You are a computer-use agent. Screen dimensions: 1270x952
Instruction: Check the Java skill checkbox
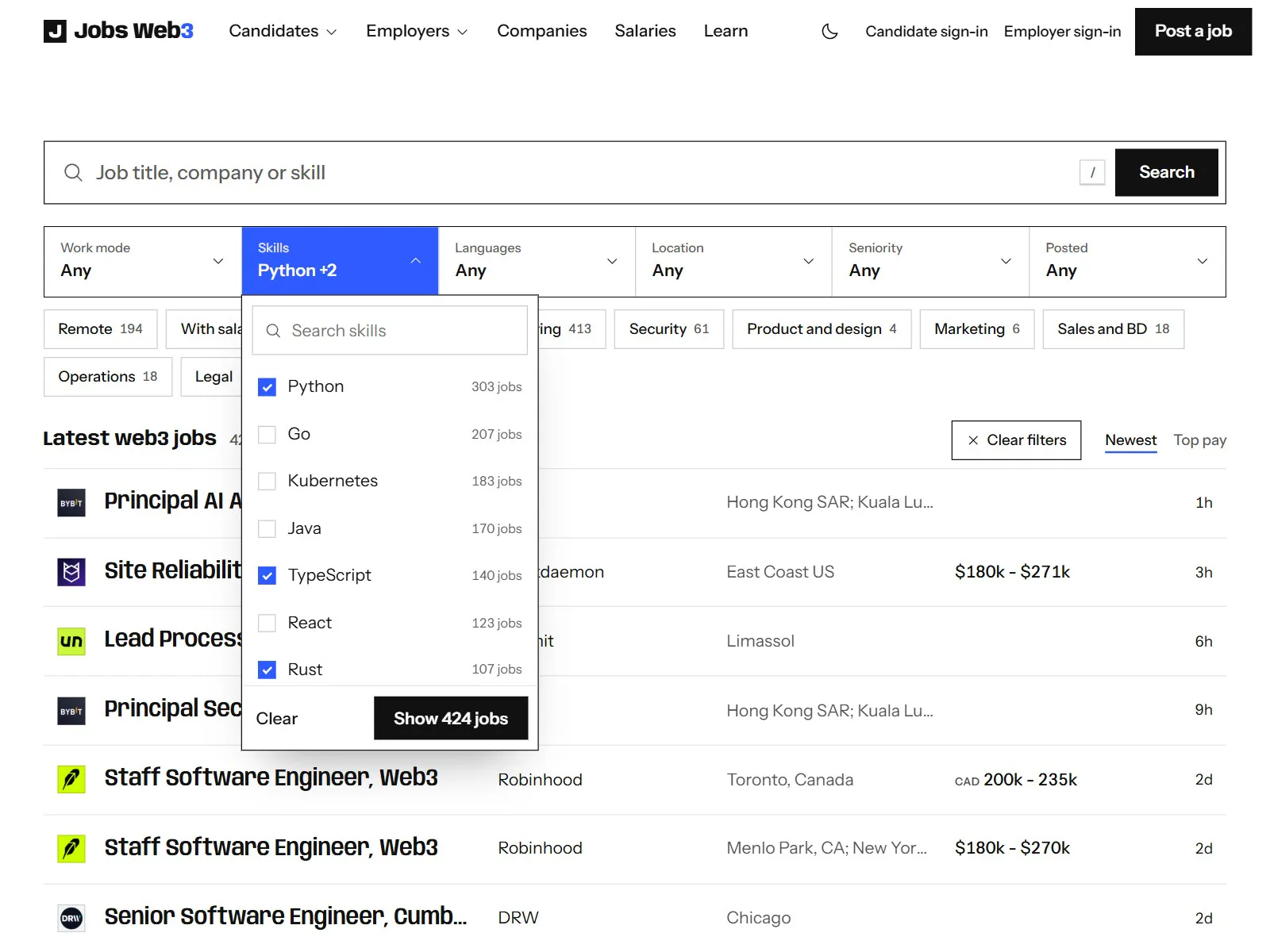coord(267,529)
